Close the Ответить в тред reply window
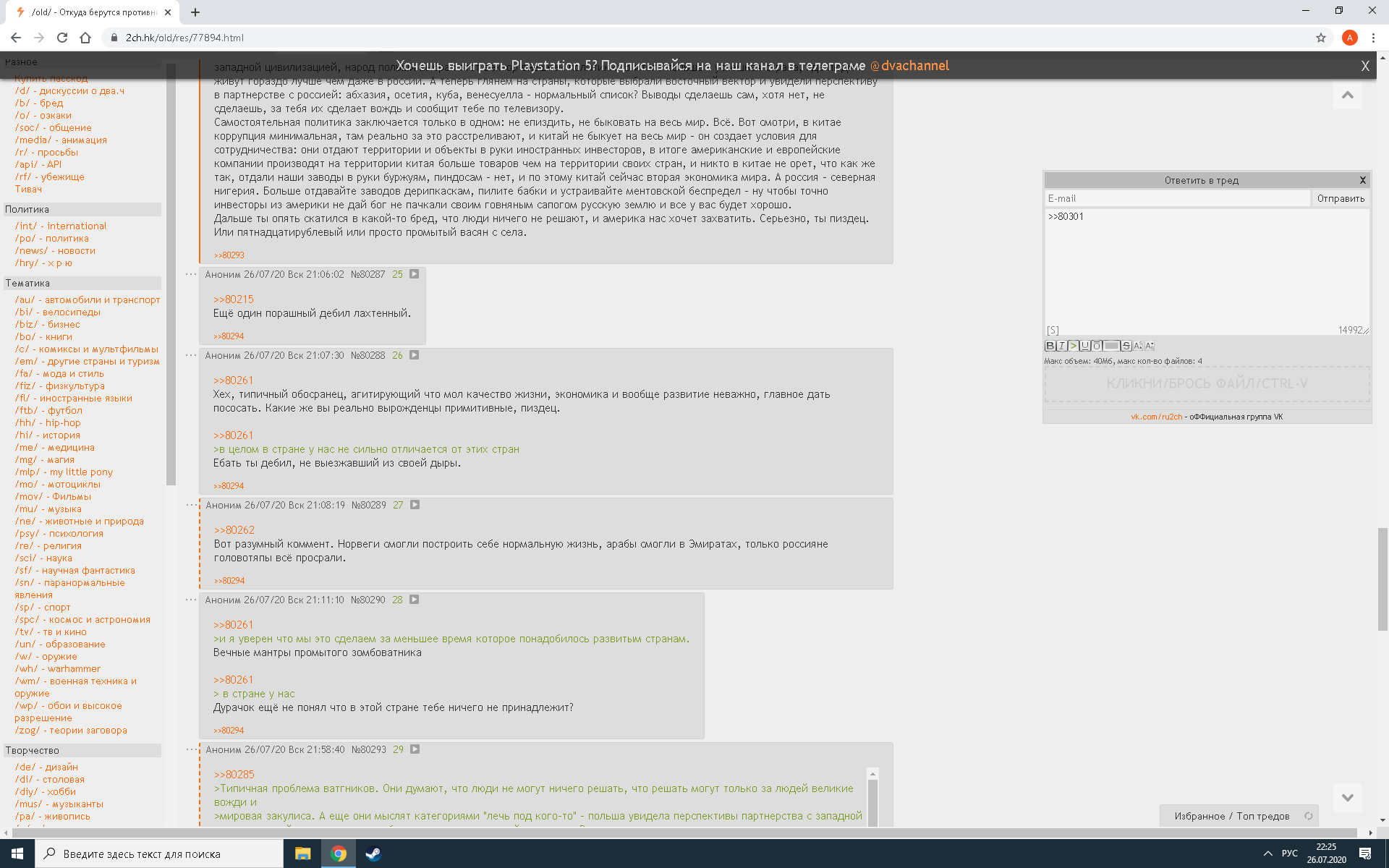 (1362, 180)
